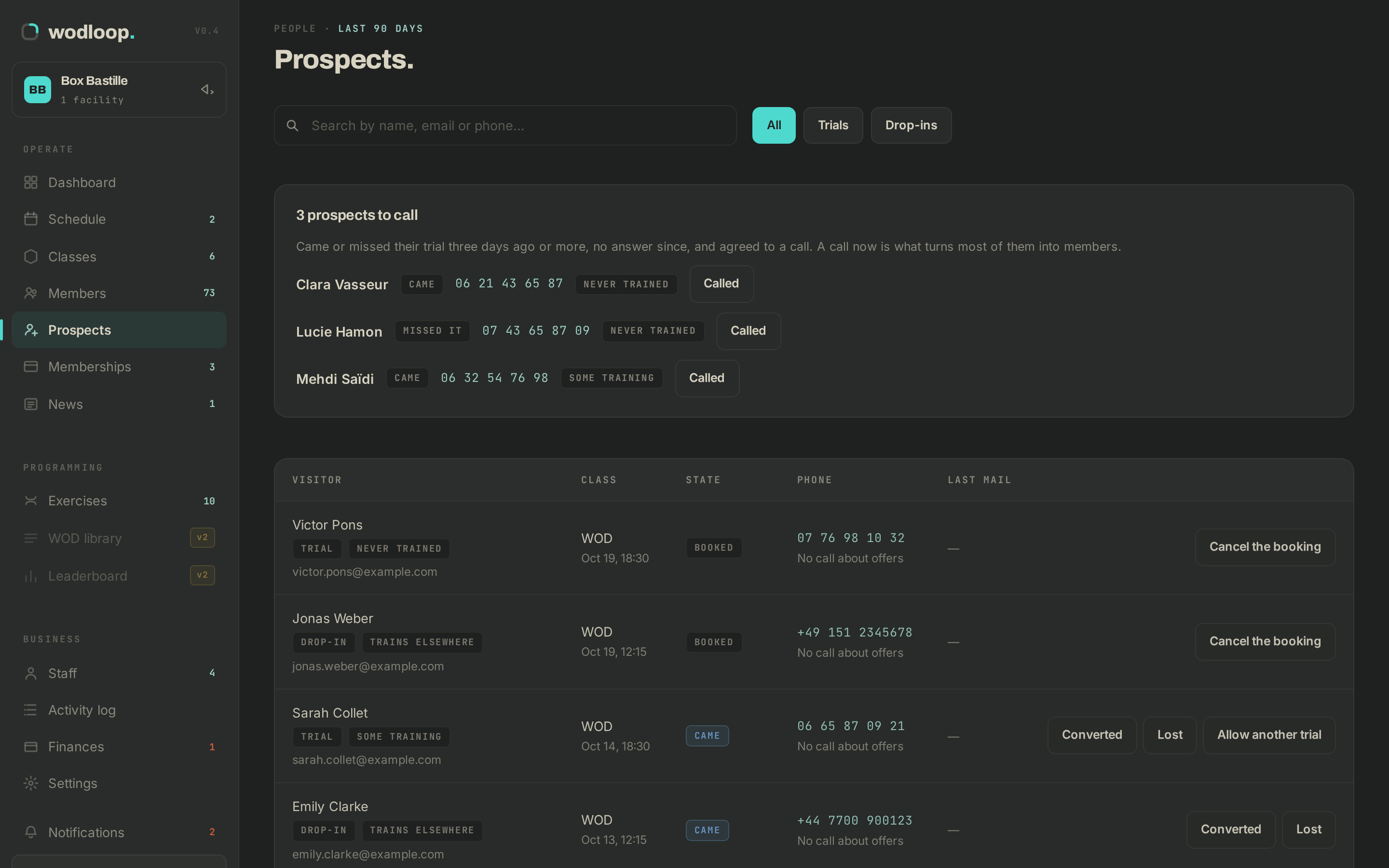
Task: Click the search magnifier icon
Action: [x=293, y=125]
